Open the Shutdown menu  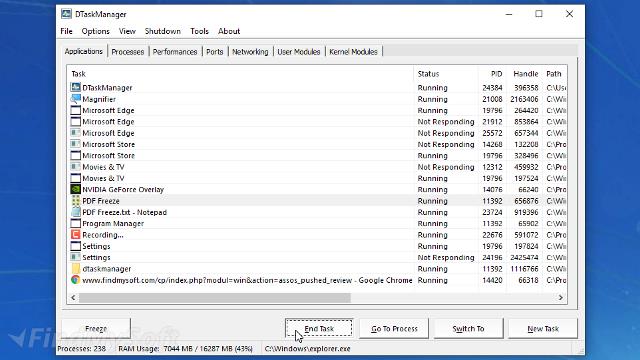tap(162, 31)
